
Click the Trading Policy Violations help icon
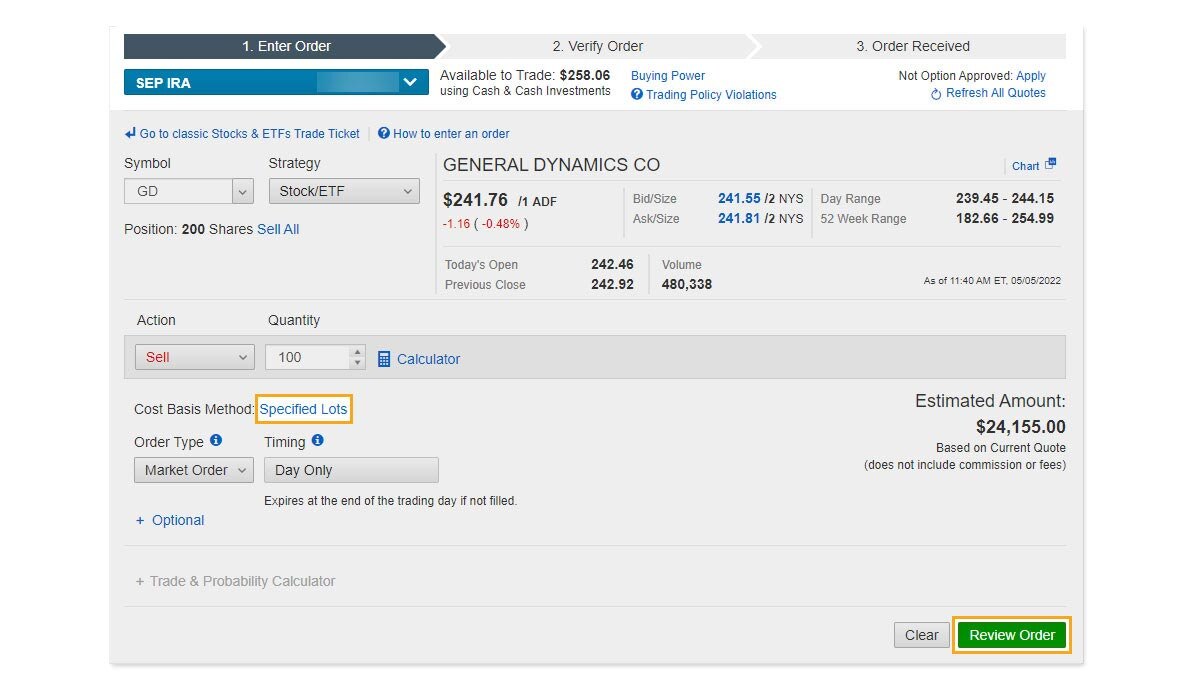(x=637, y=95)
